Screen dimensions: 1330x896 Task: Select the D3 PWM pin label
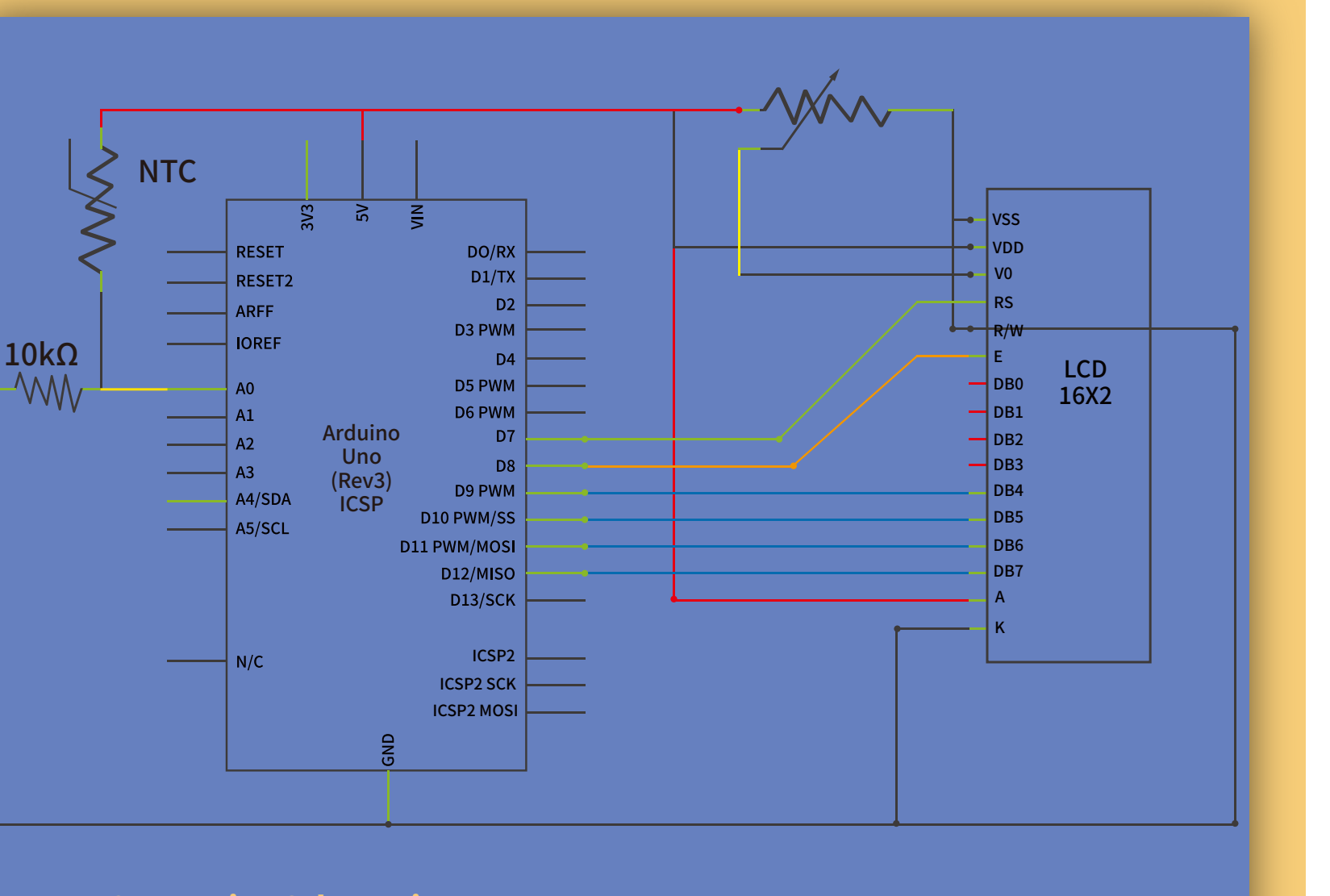click(485, 330)
